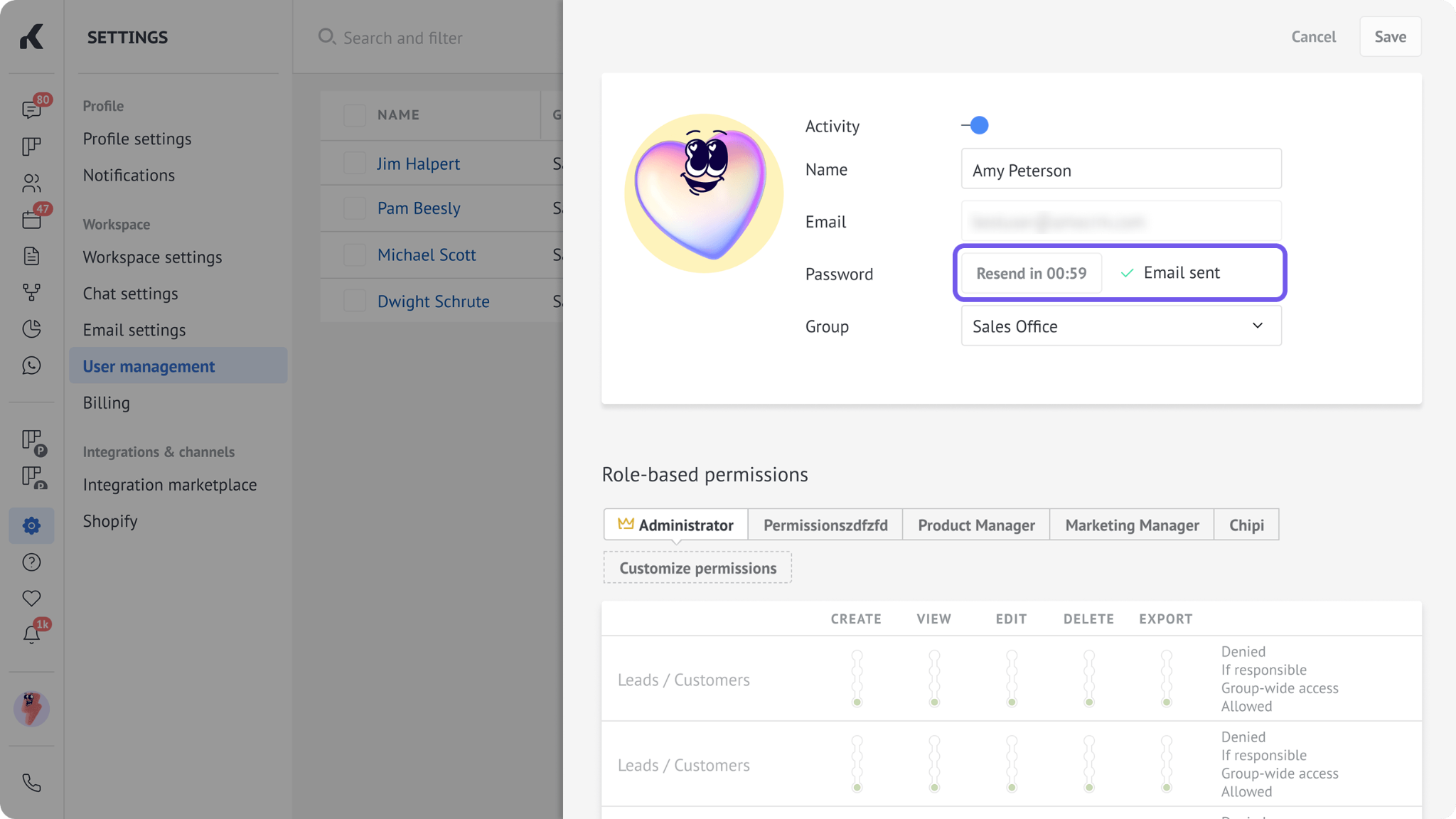Click the Resend in 00:59 button
The height and width of the screenshot is (819, 1456).
(1031, 273)
